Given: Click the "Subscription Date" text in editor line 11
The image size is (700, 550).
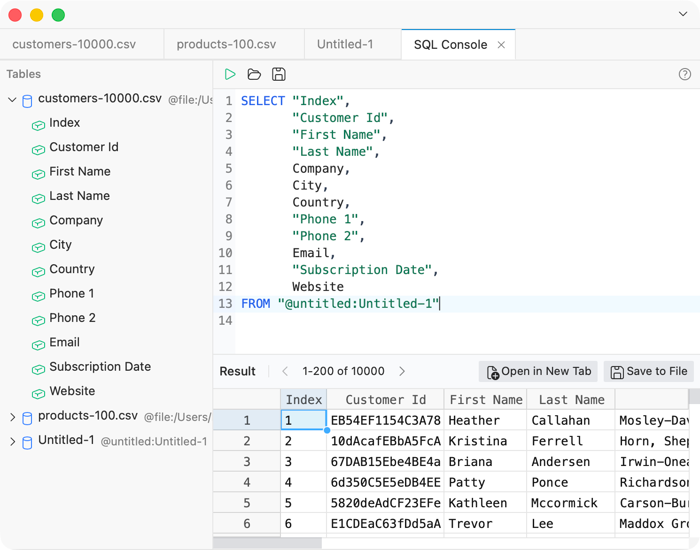Looking at the screenshot, I should pyautogui.click(x=362, y=270).
